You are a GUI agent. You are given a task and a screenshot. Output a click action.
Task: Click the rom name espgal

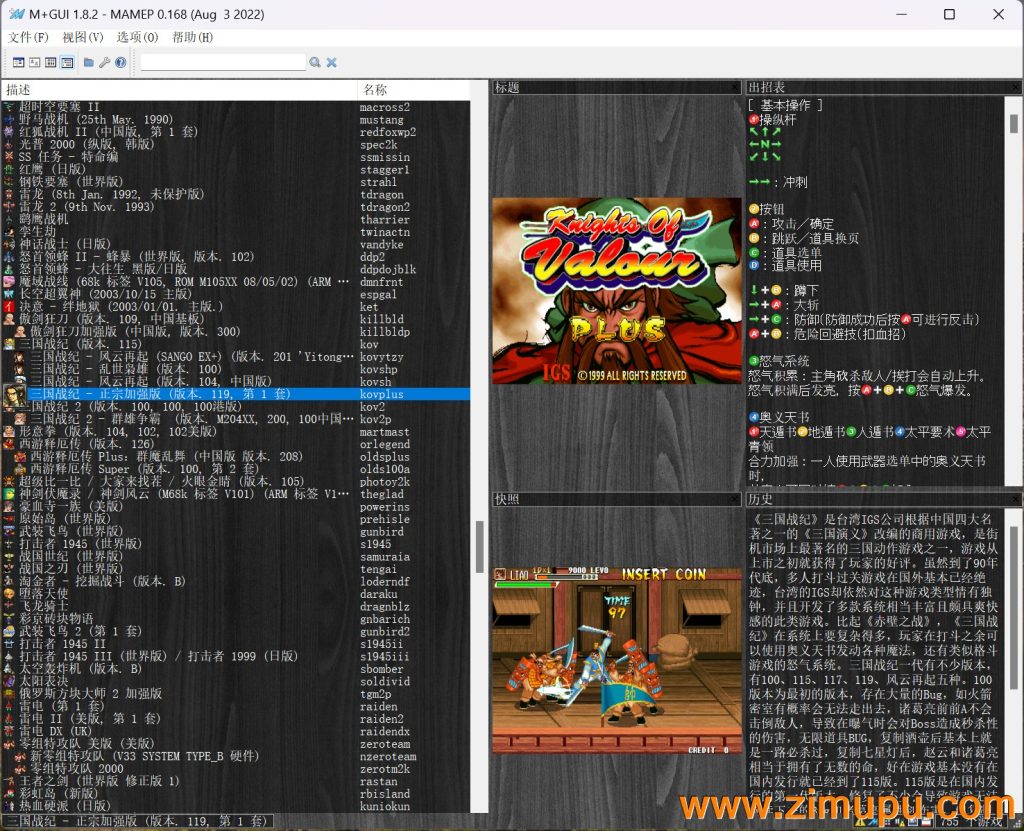[x=378, y=295]
